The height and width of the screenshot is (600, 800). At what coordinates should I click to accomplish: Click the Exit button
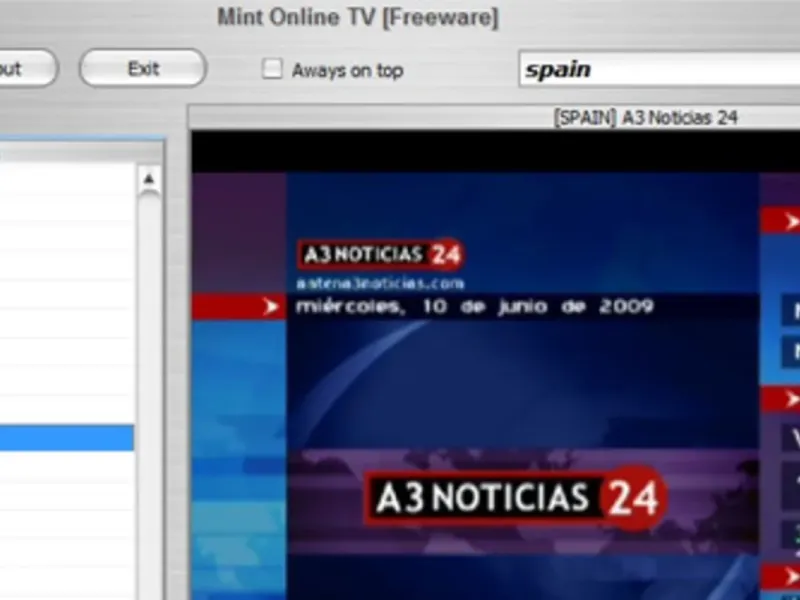(143, 68)
